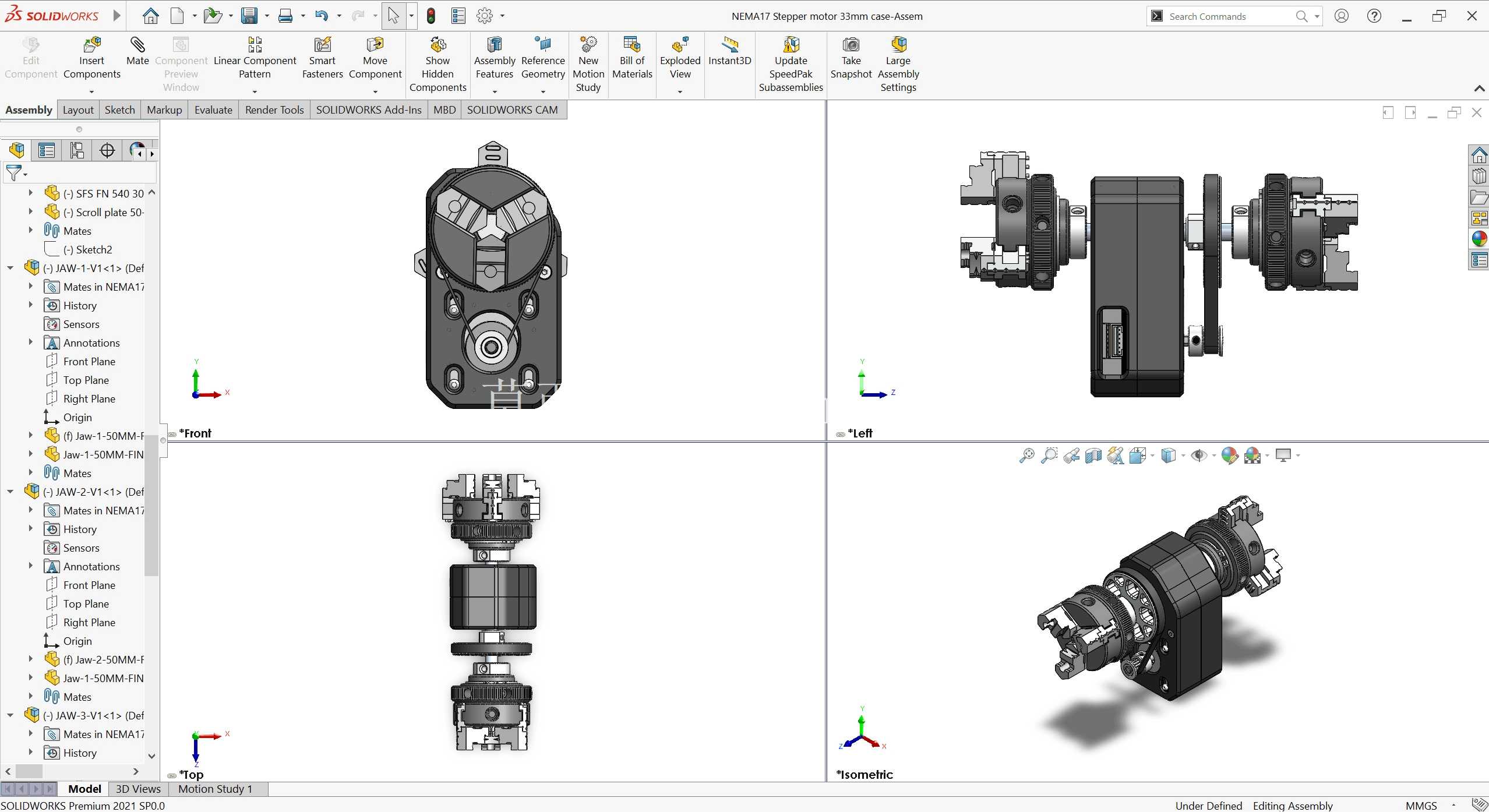The width and height of the screenshot is (1489, 812).
Task: Open the PropertyManager panel tab
Action: pos(47,150)
